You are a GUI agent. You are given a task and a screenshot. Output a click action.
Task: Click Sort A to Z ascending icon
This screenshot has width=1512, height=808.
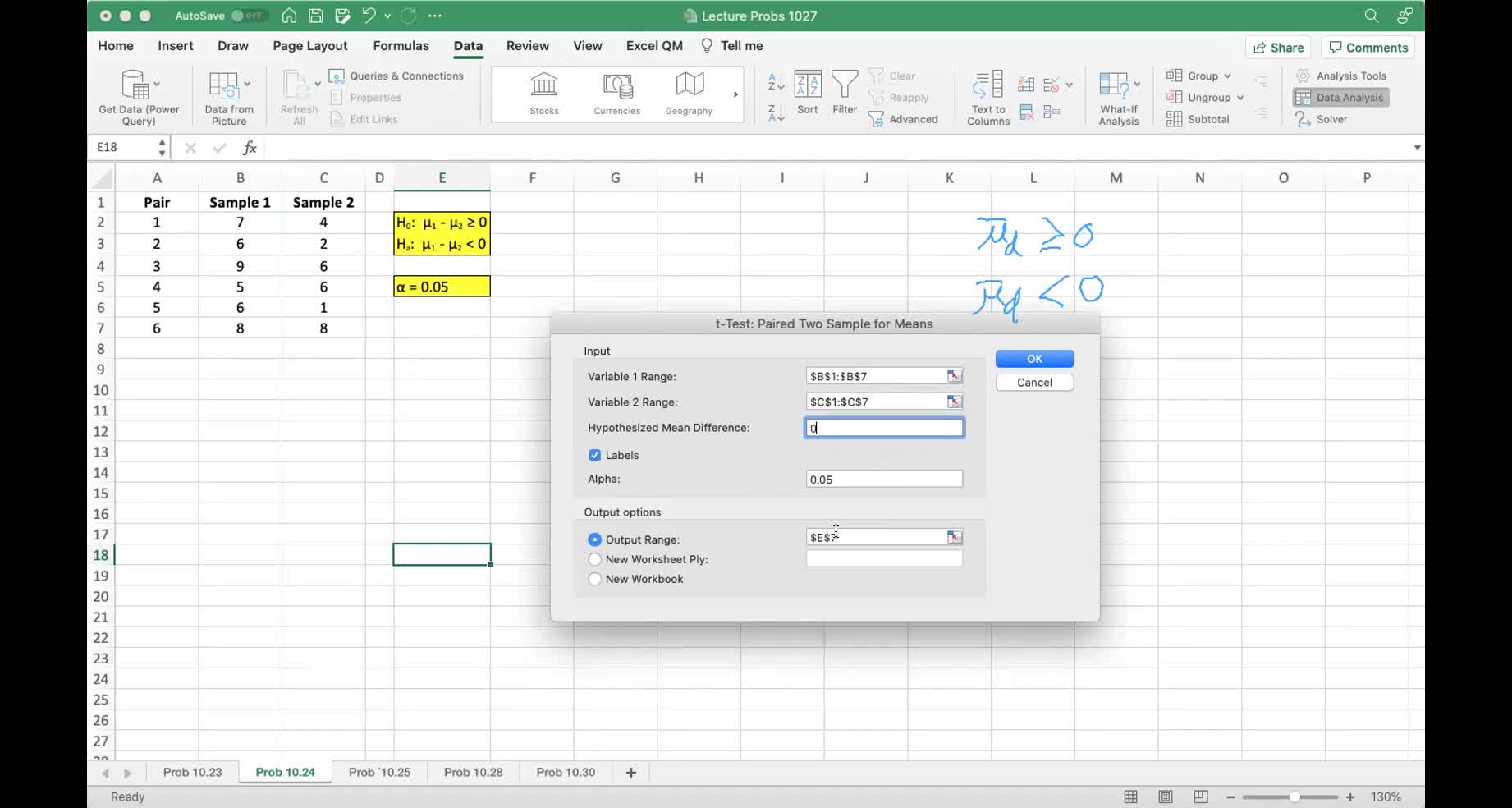coord(776,81)
